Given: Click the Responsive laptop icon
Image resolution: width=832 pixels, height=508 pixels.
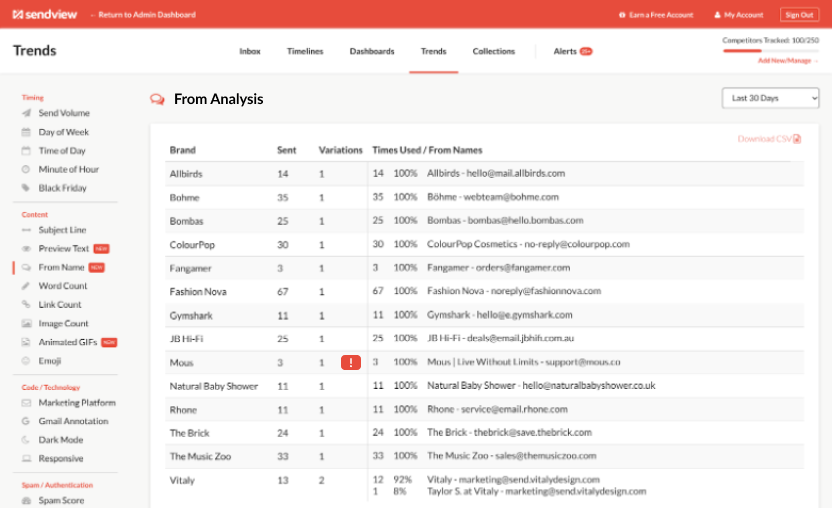Looking at the screenshot, I should click(26, 458).
